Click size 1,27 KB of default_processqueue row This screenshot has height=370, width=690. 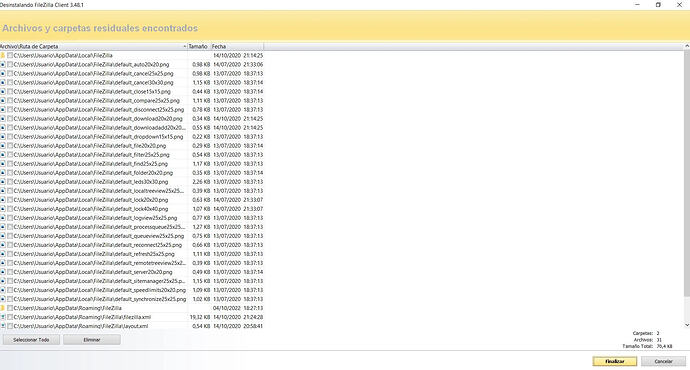point(201,227)
